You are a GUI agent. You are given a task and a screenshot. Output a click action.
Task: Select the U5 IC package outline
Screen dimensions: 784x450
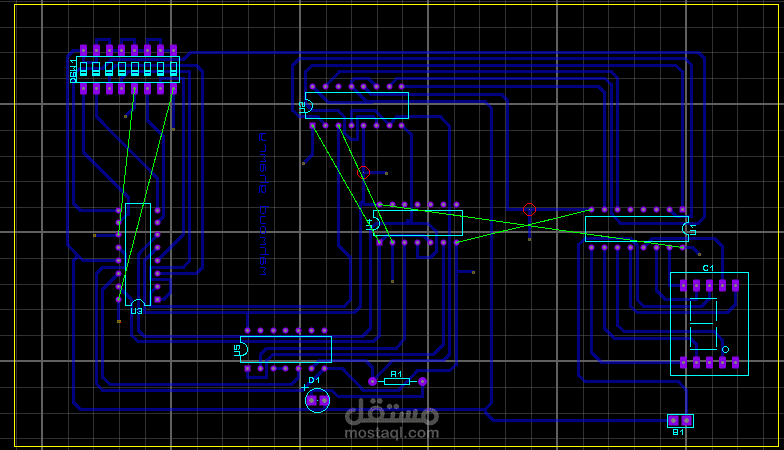pyautogui.click(x=286, y=349)
